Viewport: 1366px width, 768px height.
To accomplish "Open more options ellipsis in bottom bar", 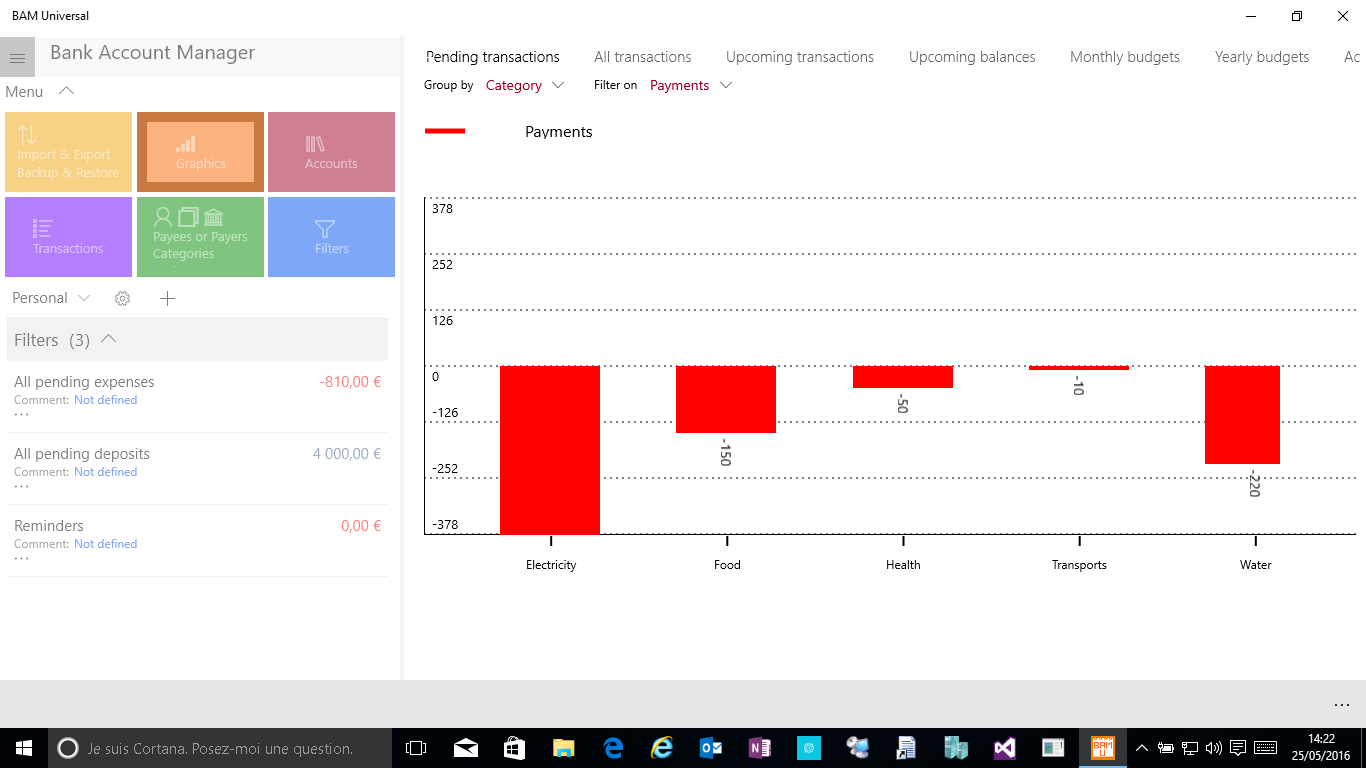I will [1341, 704].
